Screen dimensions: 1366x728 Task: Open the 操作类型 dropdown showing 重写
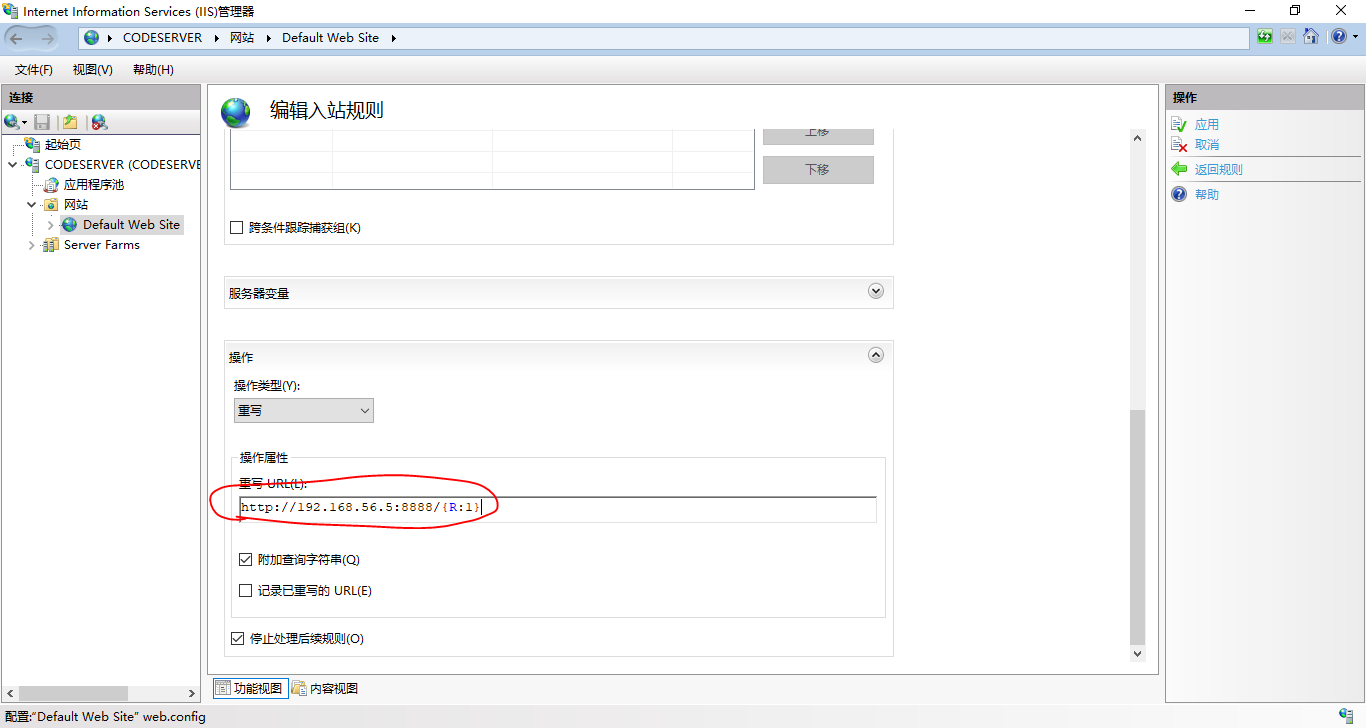pos(303,411)
